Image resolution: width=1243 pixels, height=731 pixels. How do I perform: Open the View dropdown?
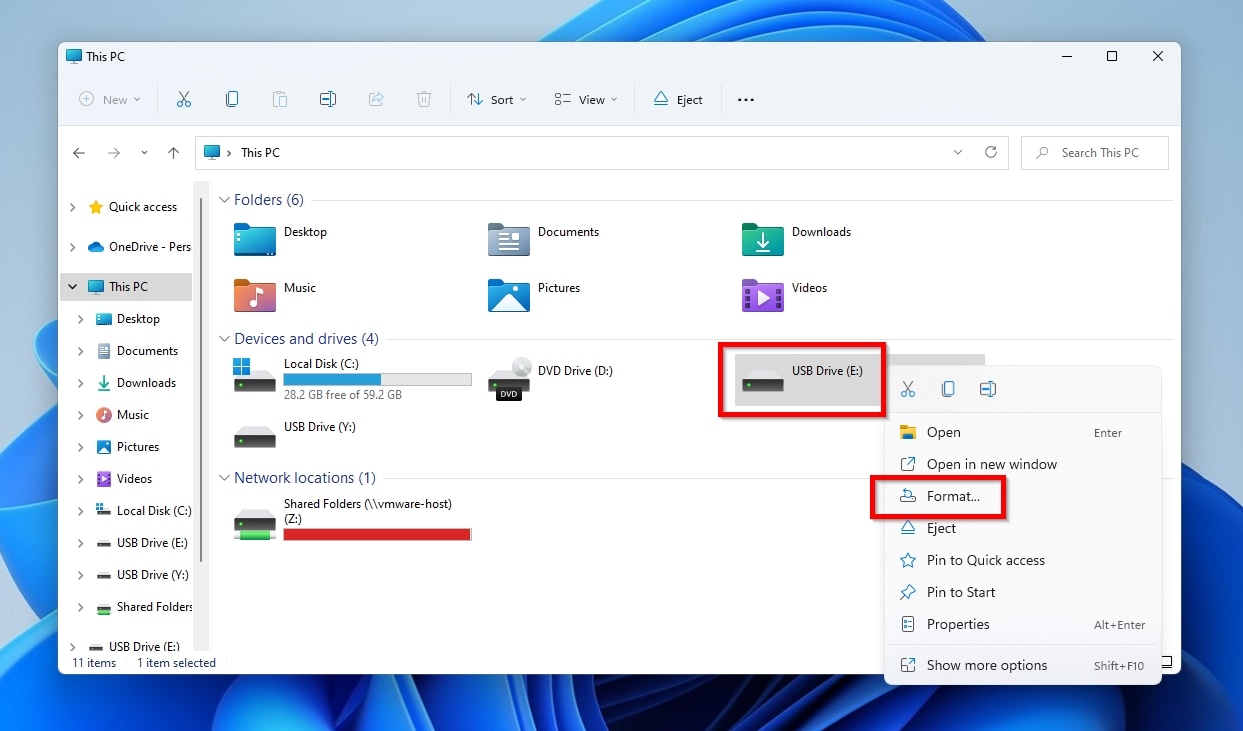pos(584,99)
